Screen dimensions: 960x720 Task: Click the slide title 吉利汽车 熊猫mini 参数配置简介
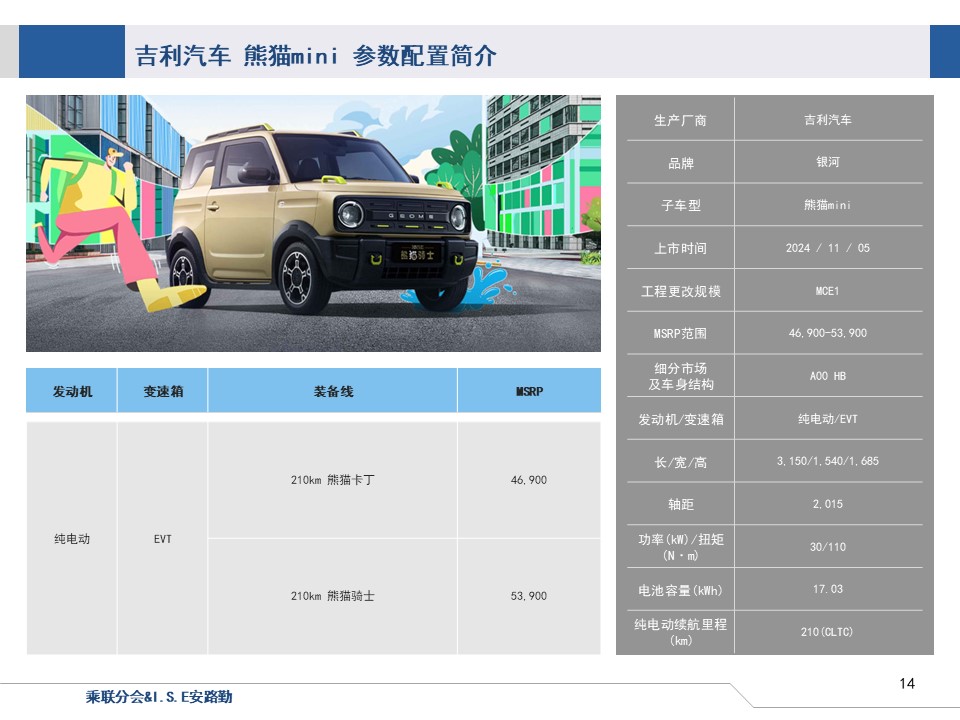[x=315, y=56]
